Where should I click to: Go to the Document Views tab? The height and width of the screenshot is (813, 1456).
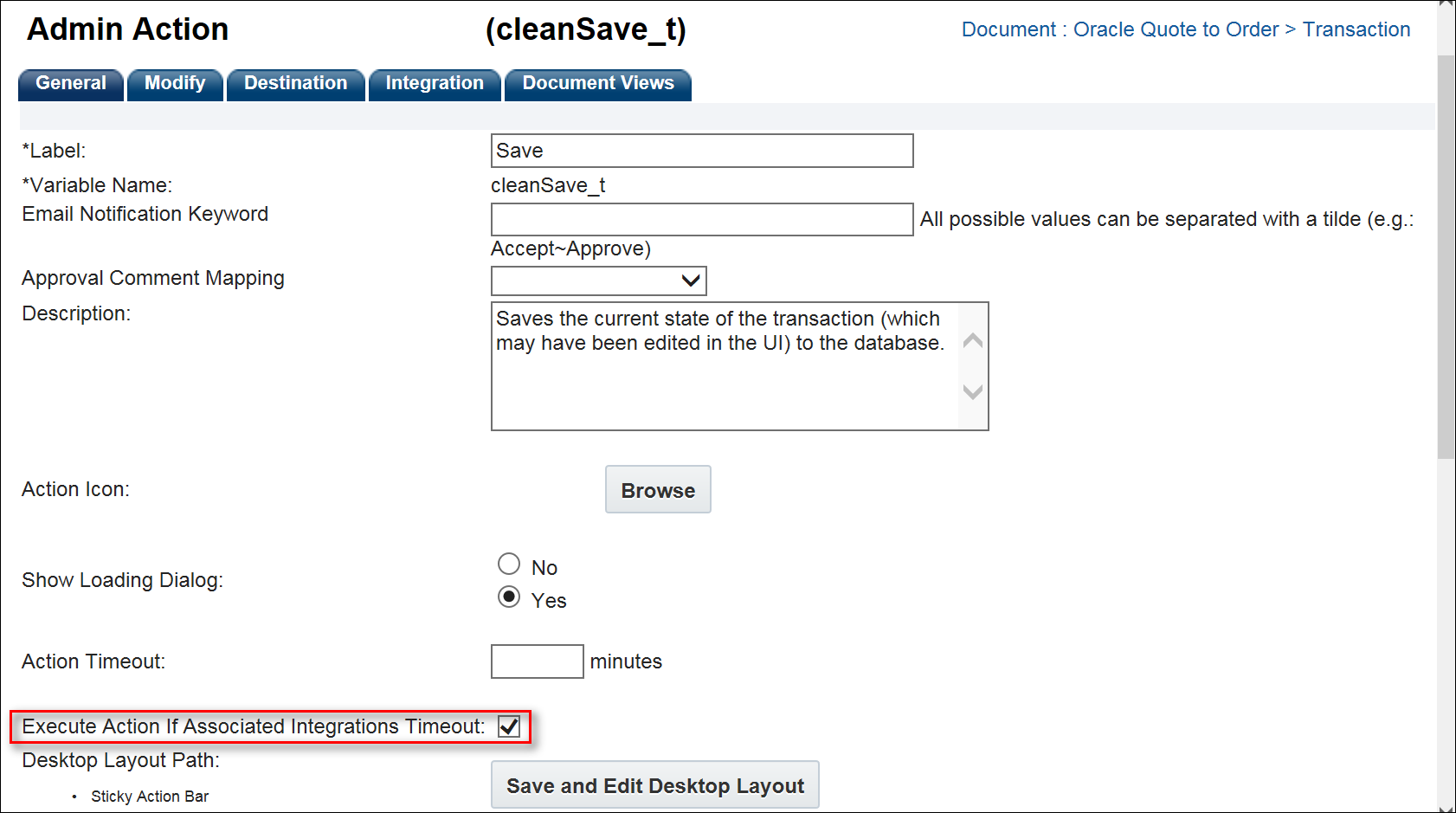click(598, 84)
